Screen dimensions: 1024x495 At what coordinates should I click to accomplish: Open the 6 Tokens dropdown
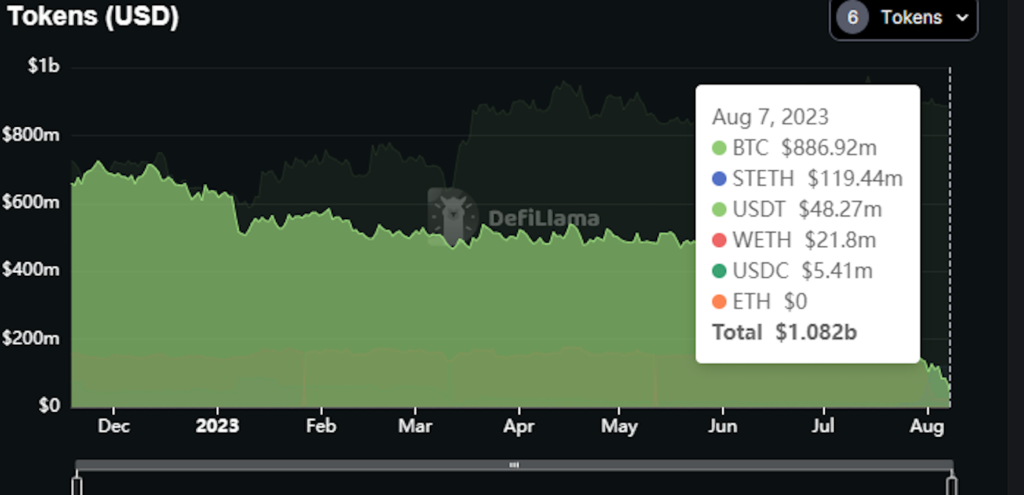[903, 18]
